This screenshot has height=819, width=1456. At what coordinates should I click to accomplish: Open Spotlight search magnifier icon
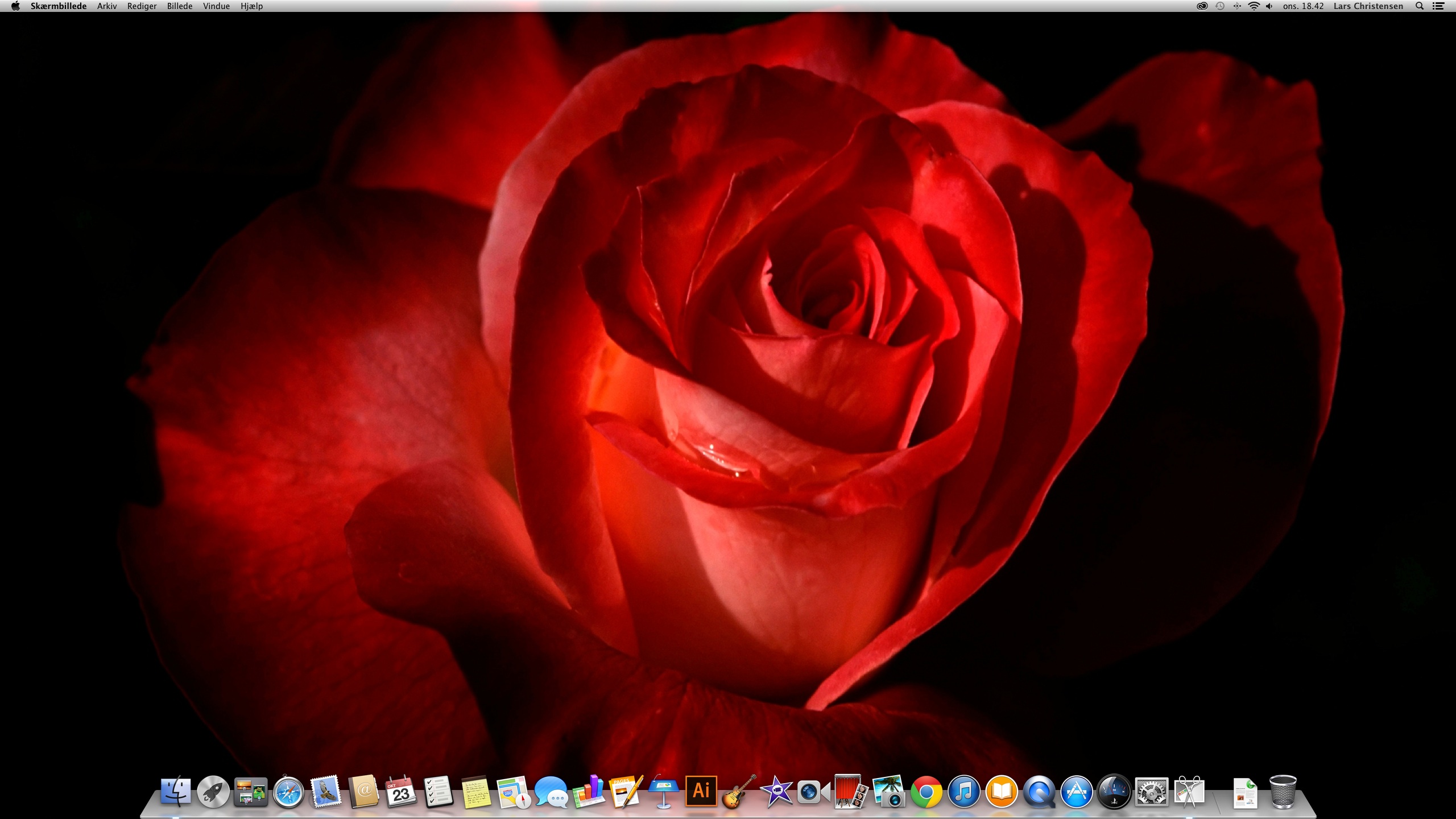point(1420,6)
